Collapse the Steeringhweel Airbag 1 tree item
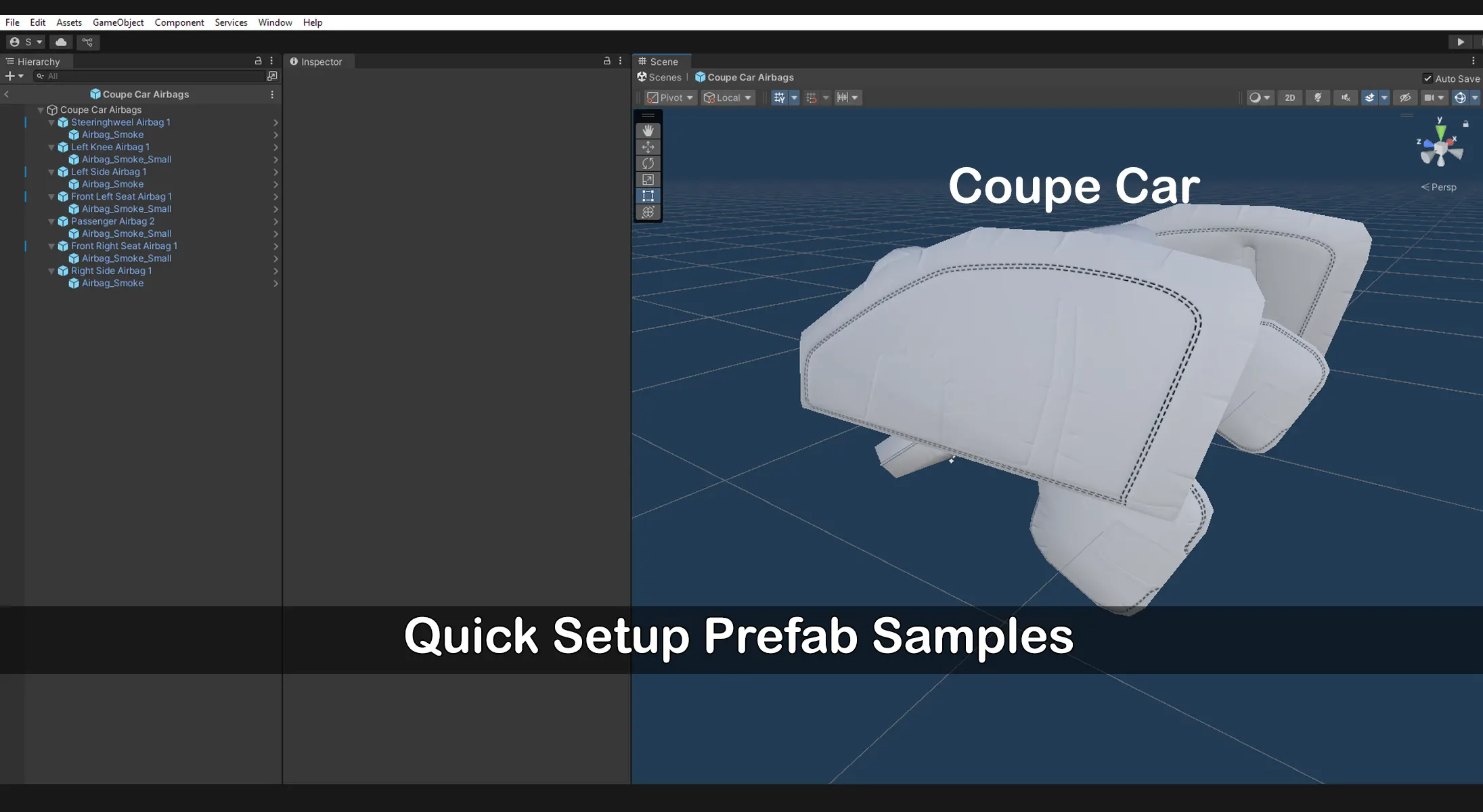 coord(51,122)
